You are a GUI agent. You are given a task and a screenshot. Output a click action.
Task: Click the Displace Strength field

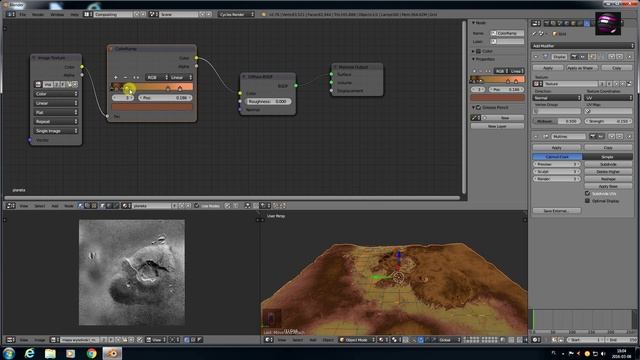click(x=609, y=121)
